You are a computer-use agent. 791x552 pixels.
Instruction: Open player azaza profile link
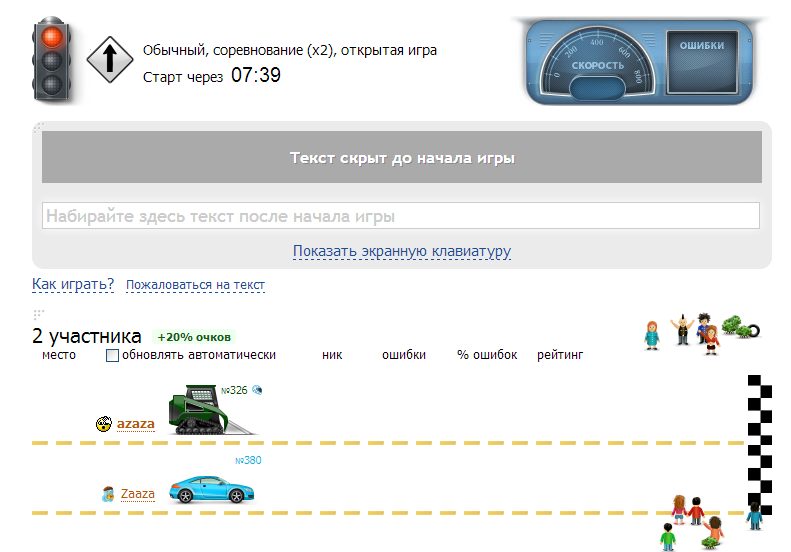[x=135, y=424]
